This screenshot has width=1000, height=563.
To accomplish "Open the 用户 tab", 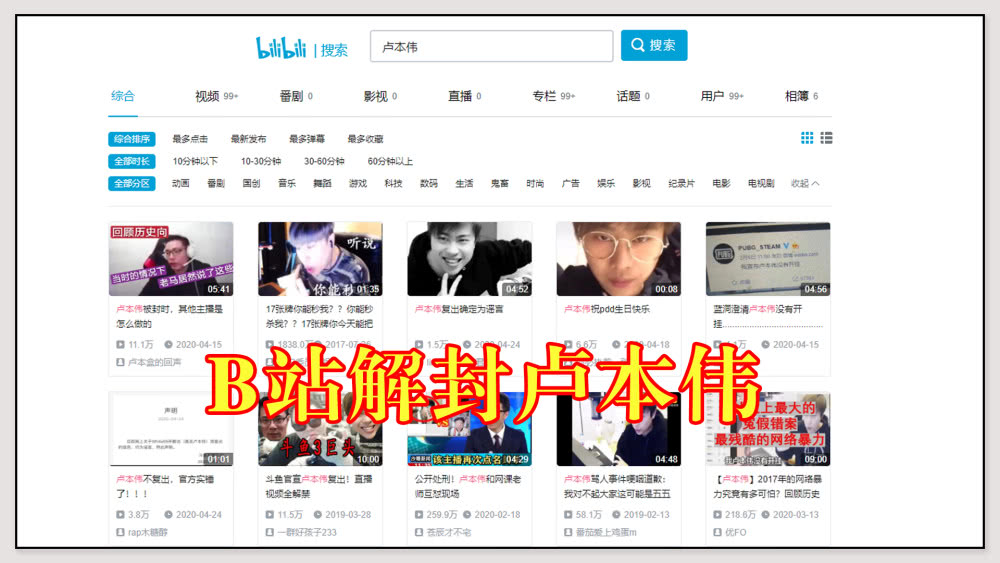I will (x=722, y=96).
